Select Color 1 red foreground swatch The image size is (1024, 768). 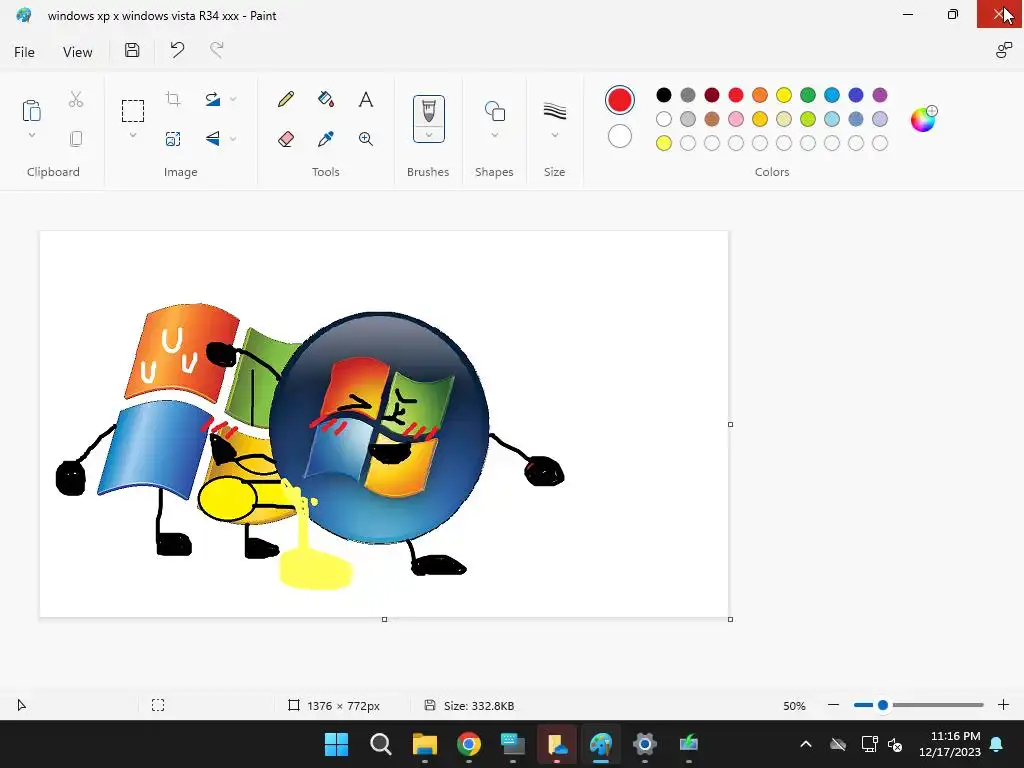pyautogui.click(x=620, y=100)
